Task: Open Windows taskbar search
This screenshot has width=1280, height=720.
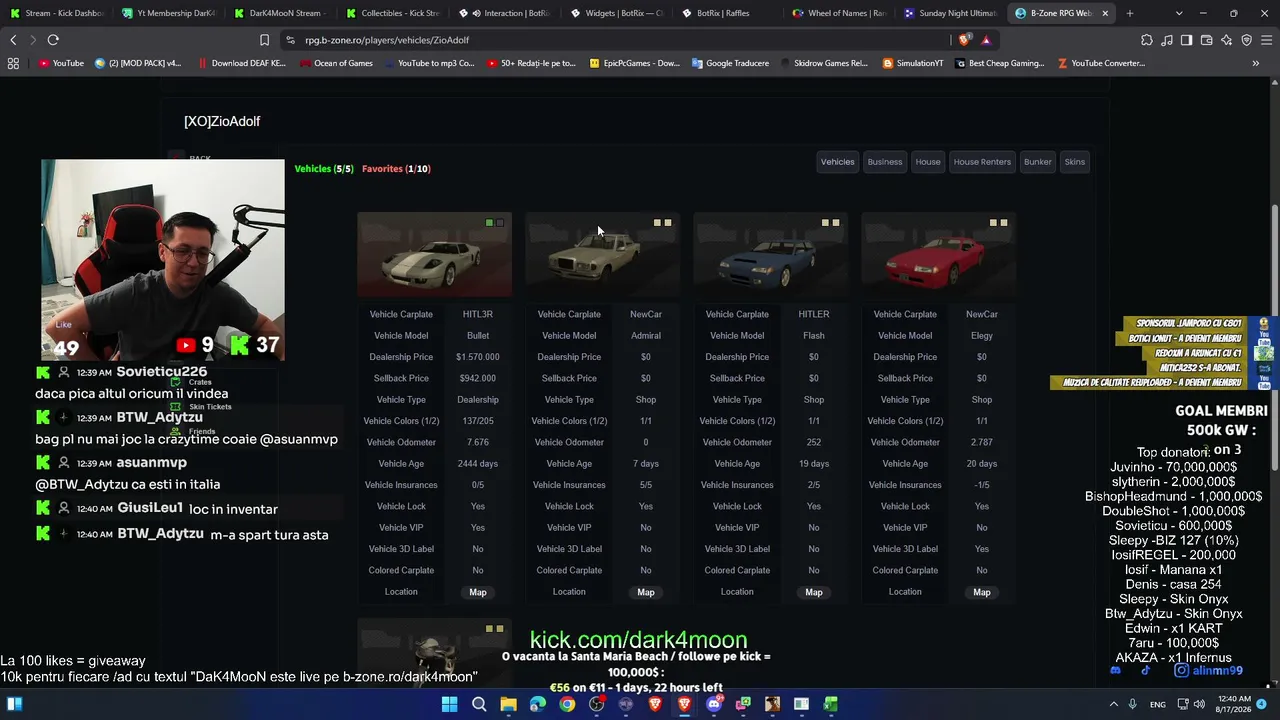Action: pyautogui.click(x=479, y=704)
